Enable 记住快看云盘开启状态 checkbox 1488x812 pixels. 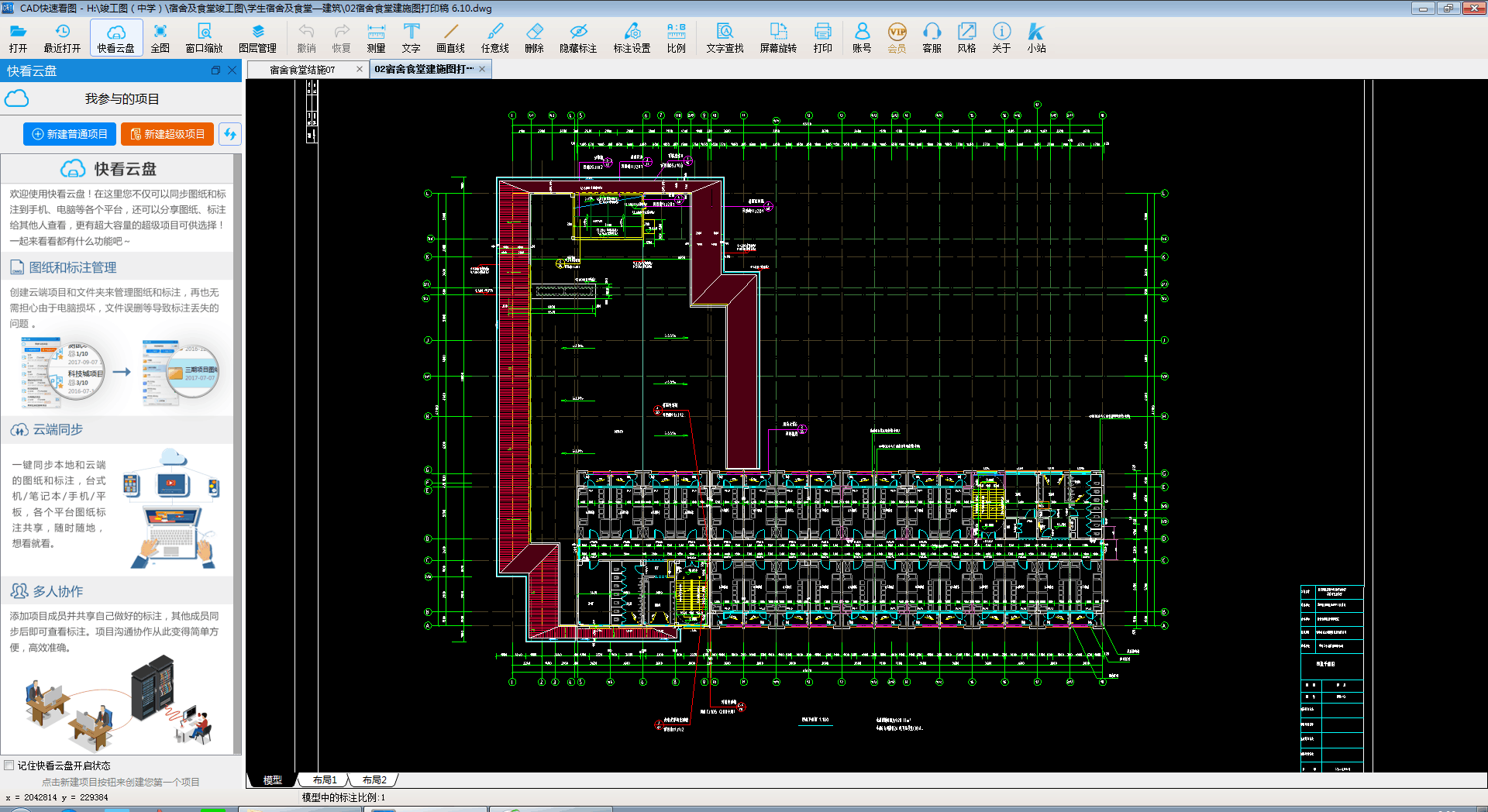coord(9,766)
